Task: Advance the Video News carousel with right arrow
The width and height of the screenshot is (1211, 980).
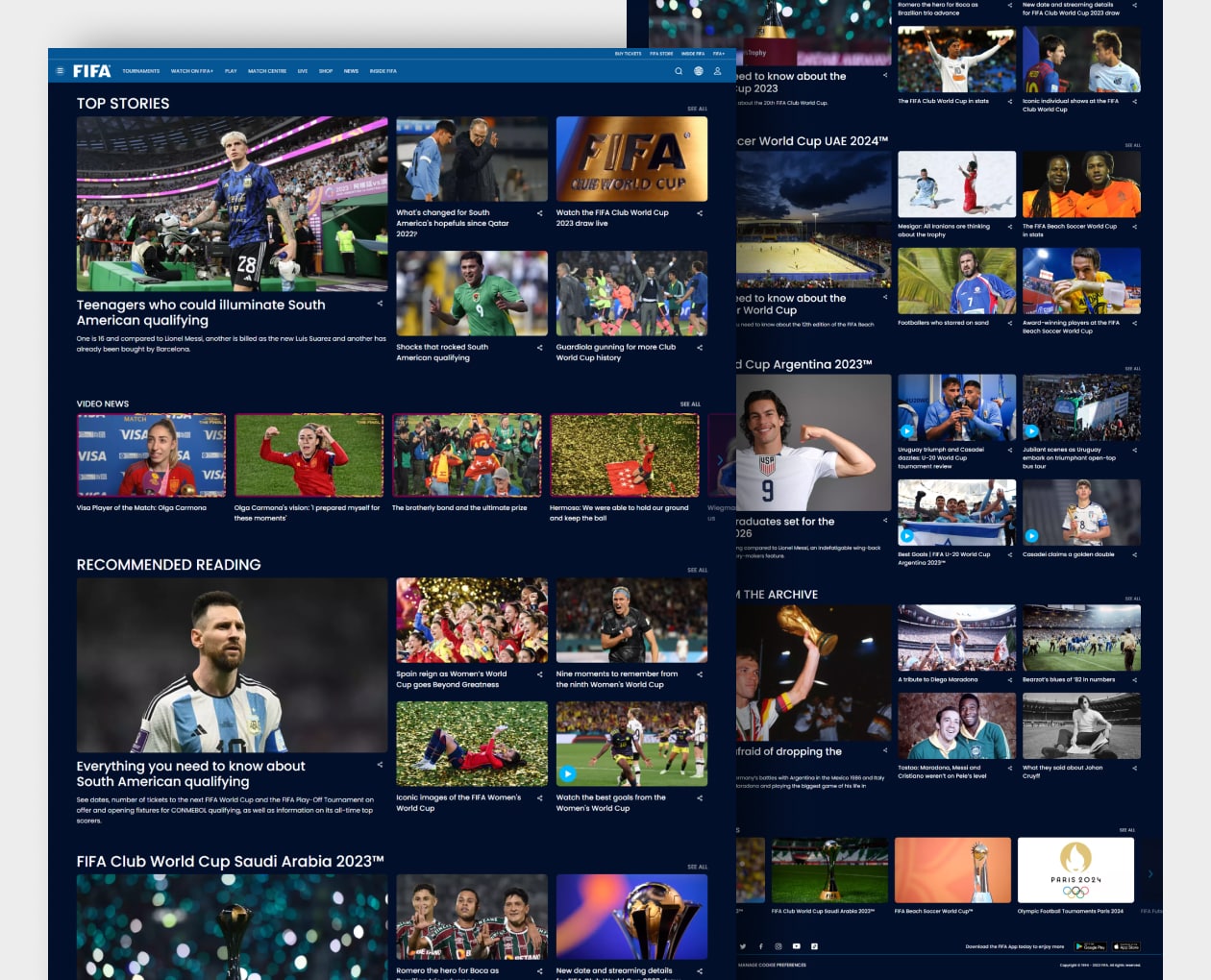Action: 720,460
